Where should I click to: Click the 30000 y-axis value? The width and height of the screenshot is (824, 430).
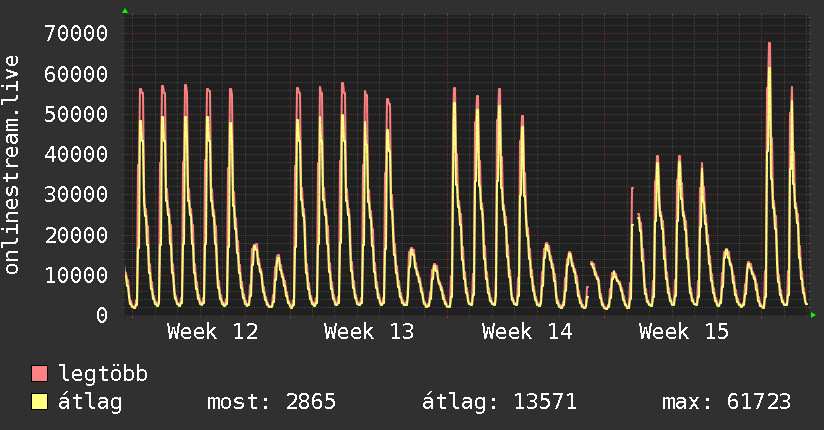coord(76,194)
